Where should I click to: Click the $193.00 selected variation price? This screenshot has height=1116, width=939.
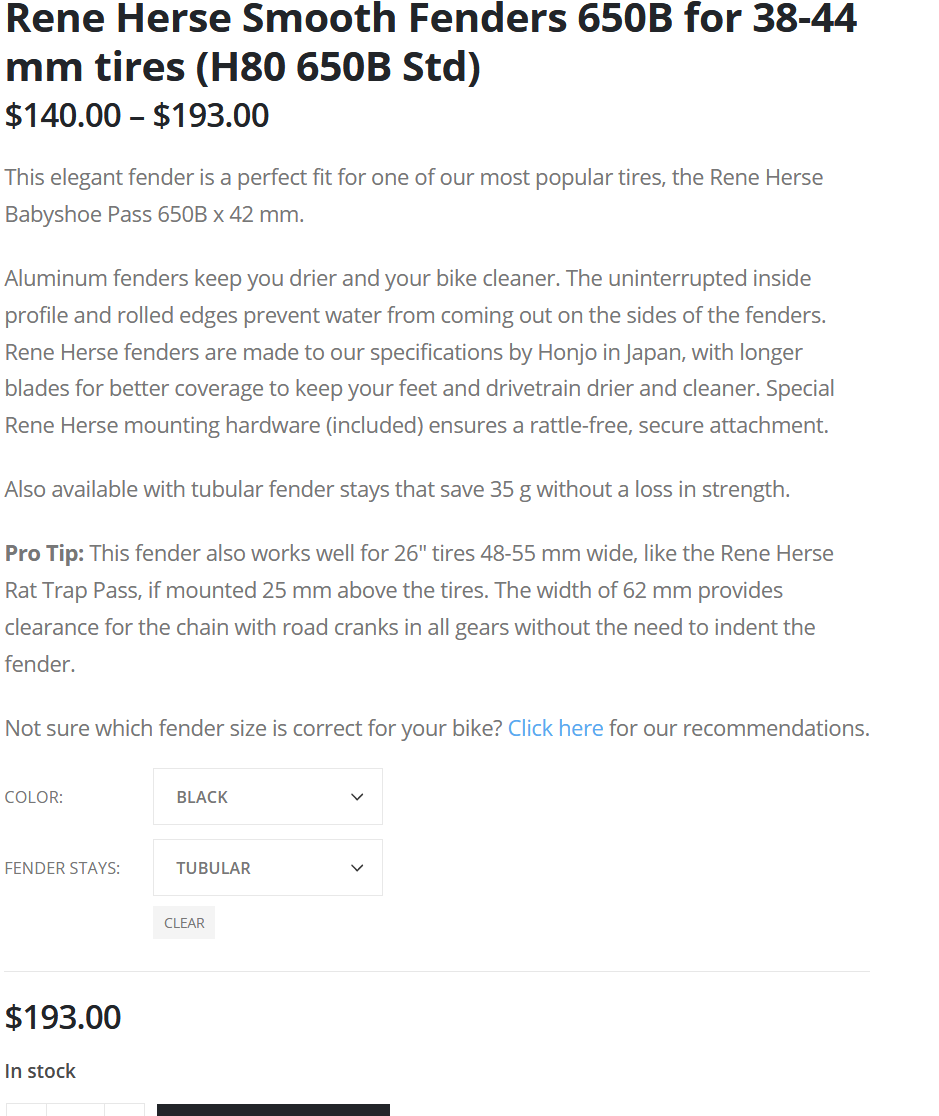coord(63,1017)
